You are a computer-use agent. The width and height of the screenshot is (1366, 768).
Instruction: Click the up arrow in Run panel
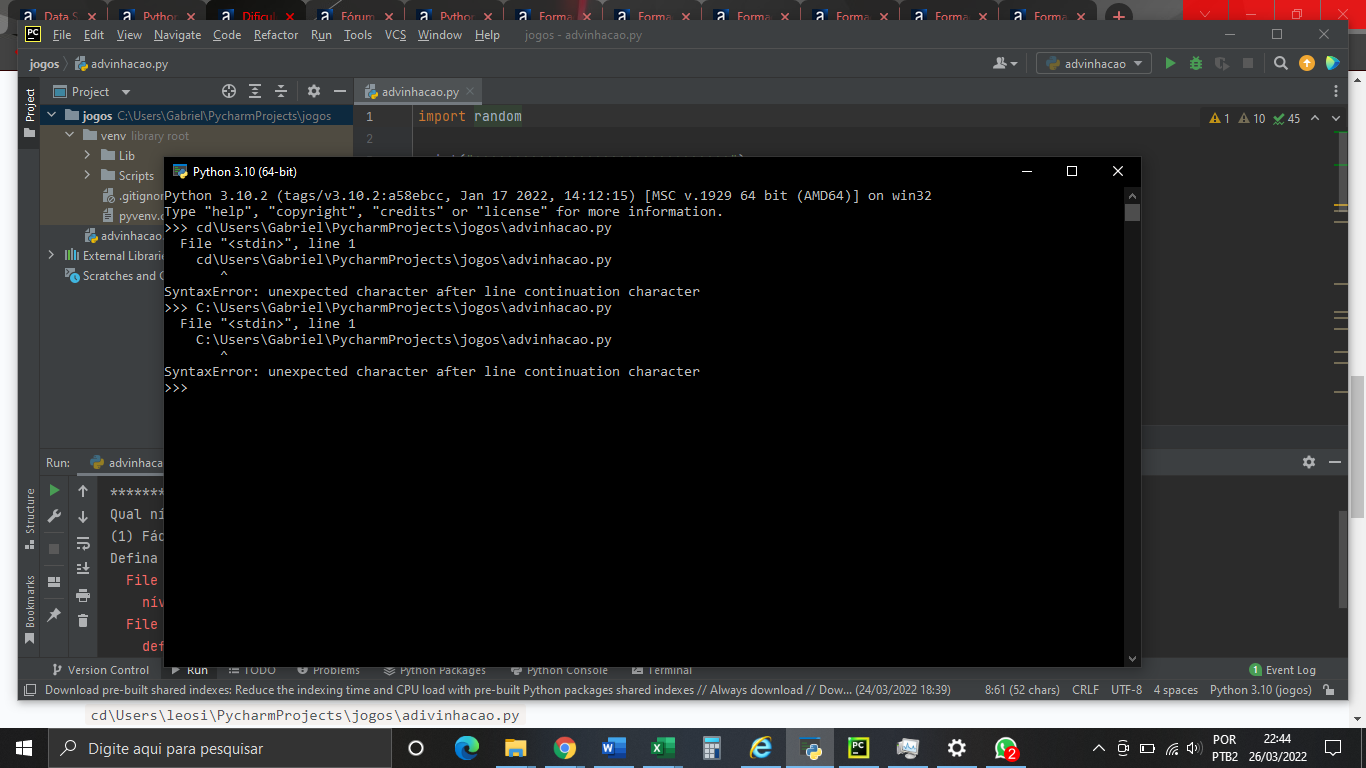click(x=83, y=491)
